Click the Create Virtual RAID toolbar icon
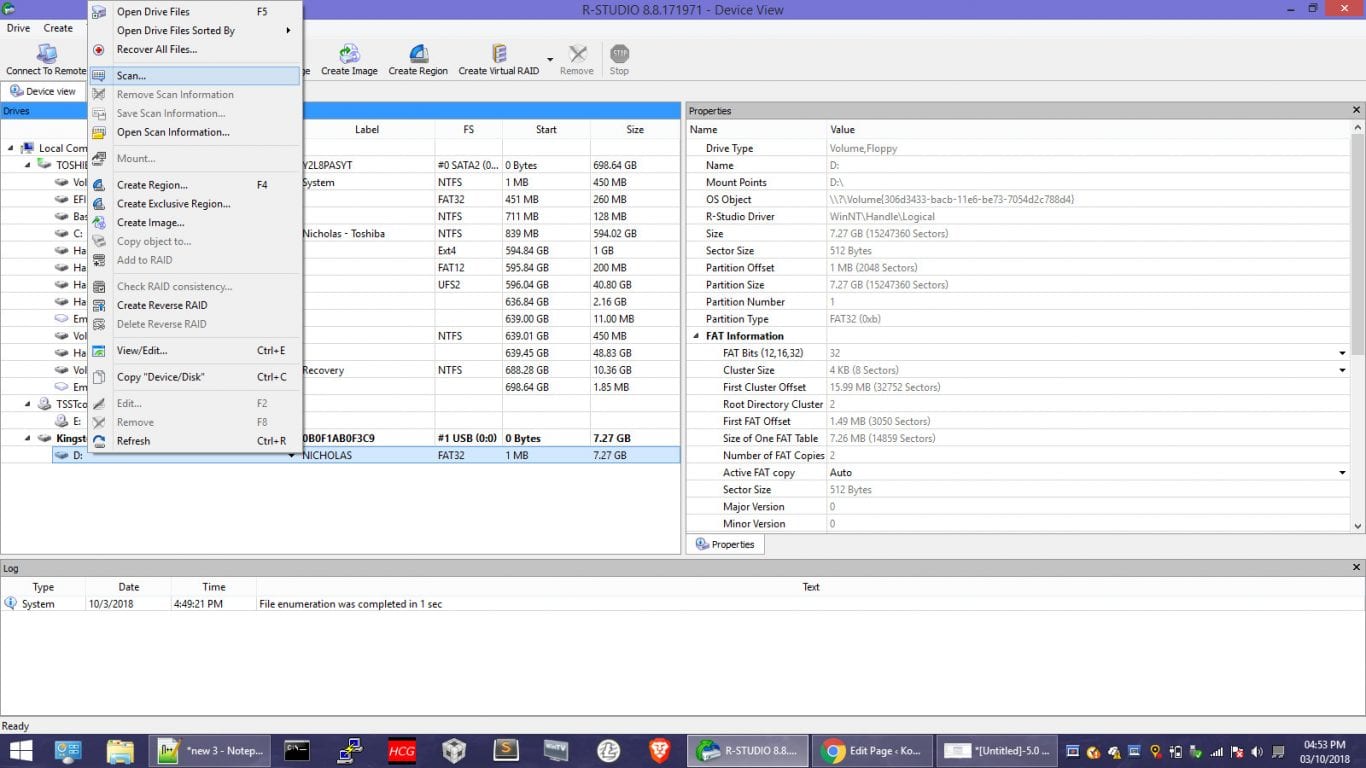The height and width of the screenshot is (768, 1366). [x=498, y=54]
